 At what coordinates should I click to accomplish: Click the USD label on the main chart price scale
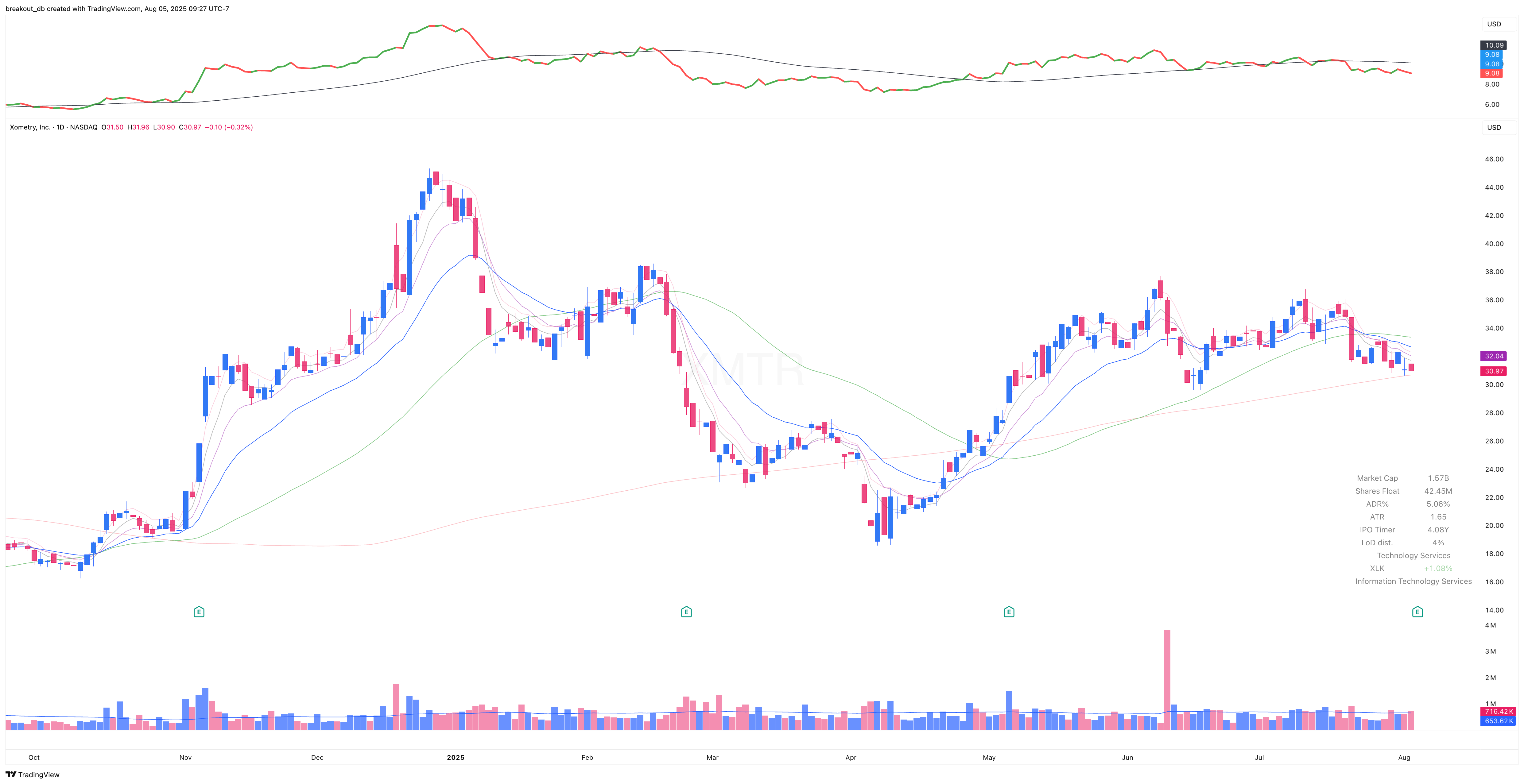(1494, 127)
